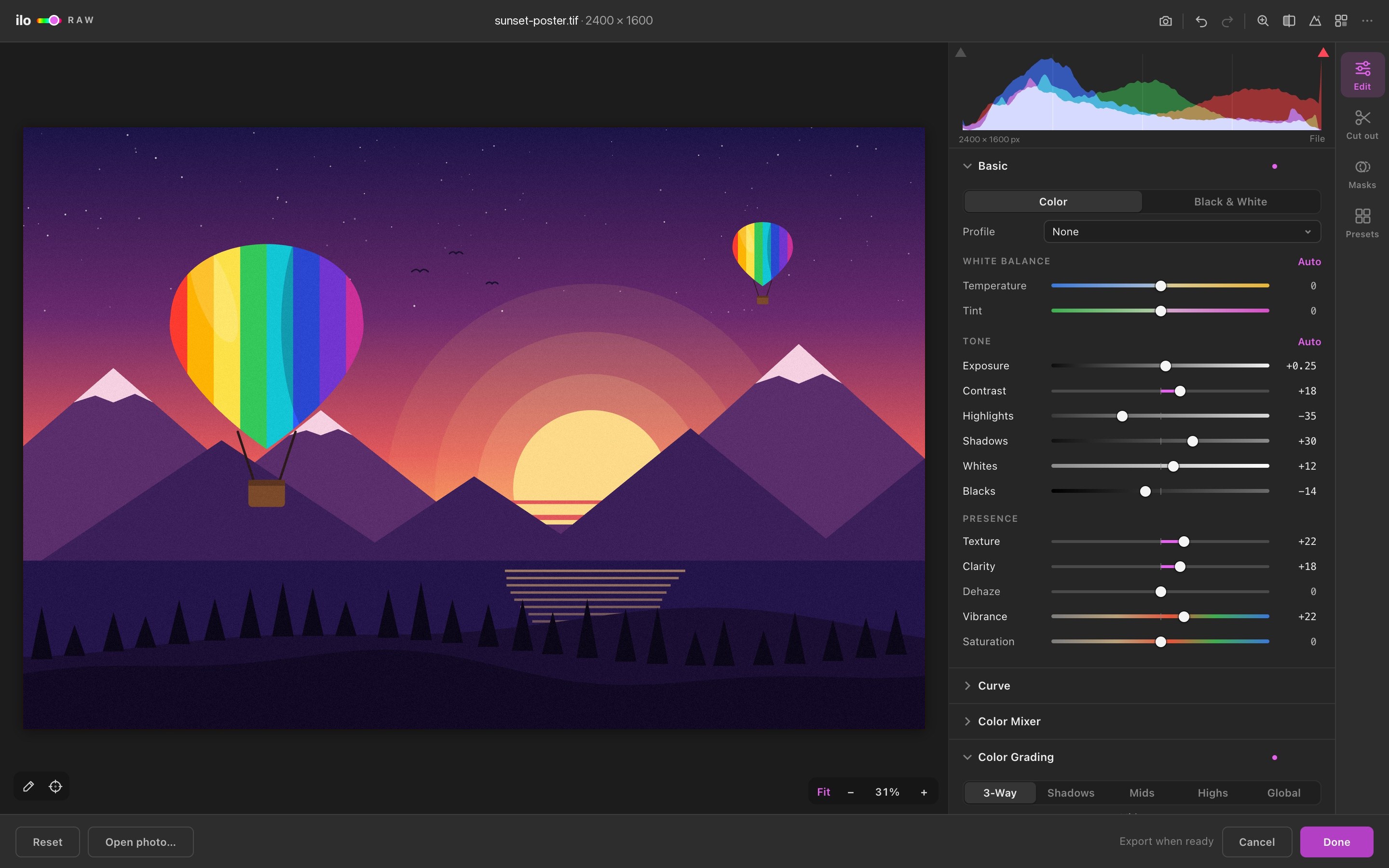Switch to Color treatment mode

point(1053,202)
